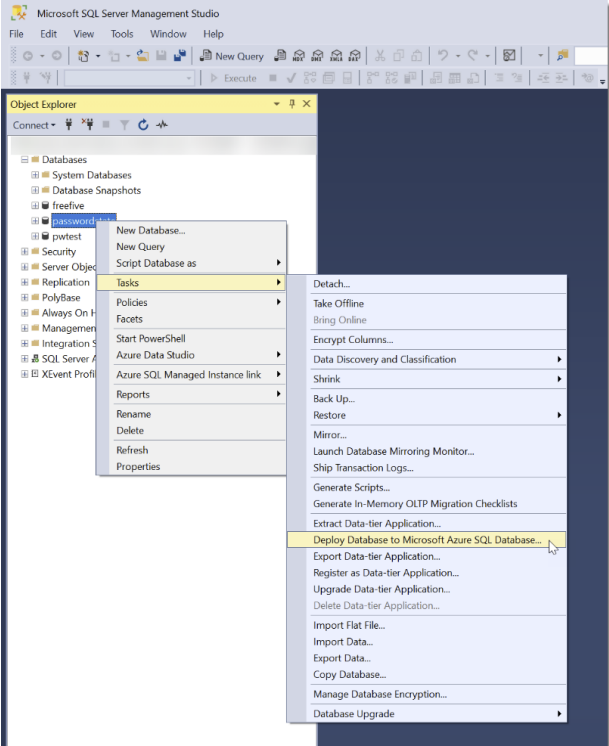Open Azure SQL Managed Instance link submenu
609x746 pixels.
(191, 375)
